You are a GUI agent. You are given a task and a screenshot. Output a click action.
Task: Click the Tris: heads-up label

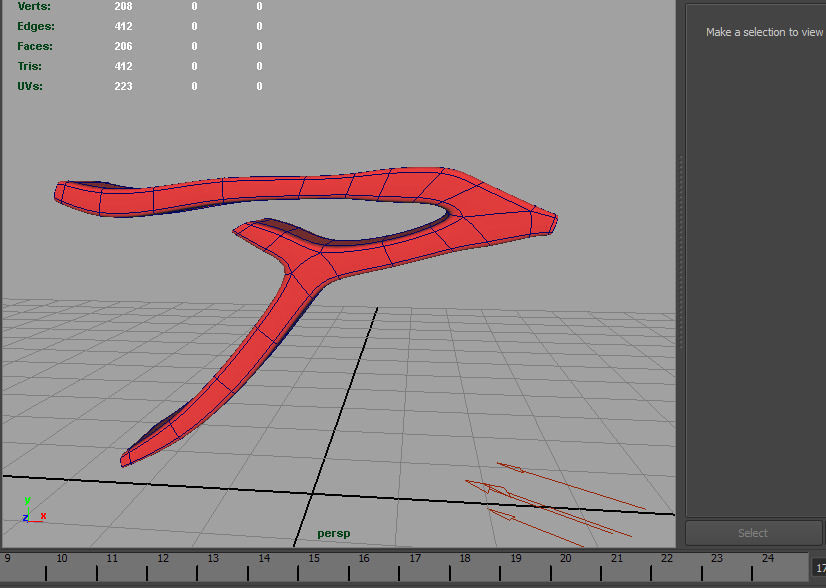(30, 66)
